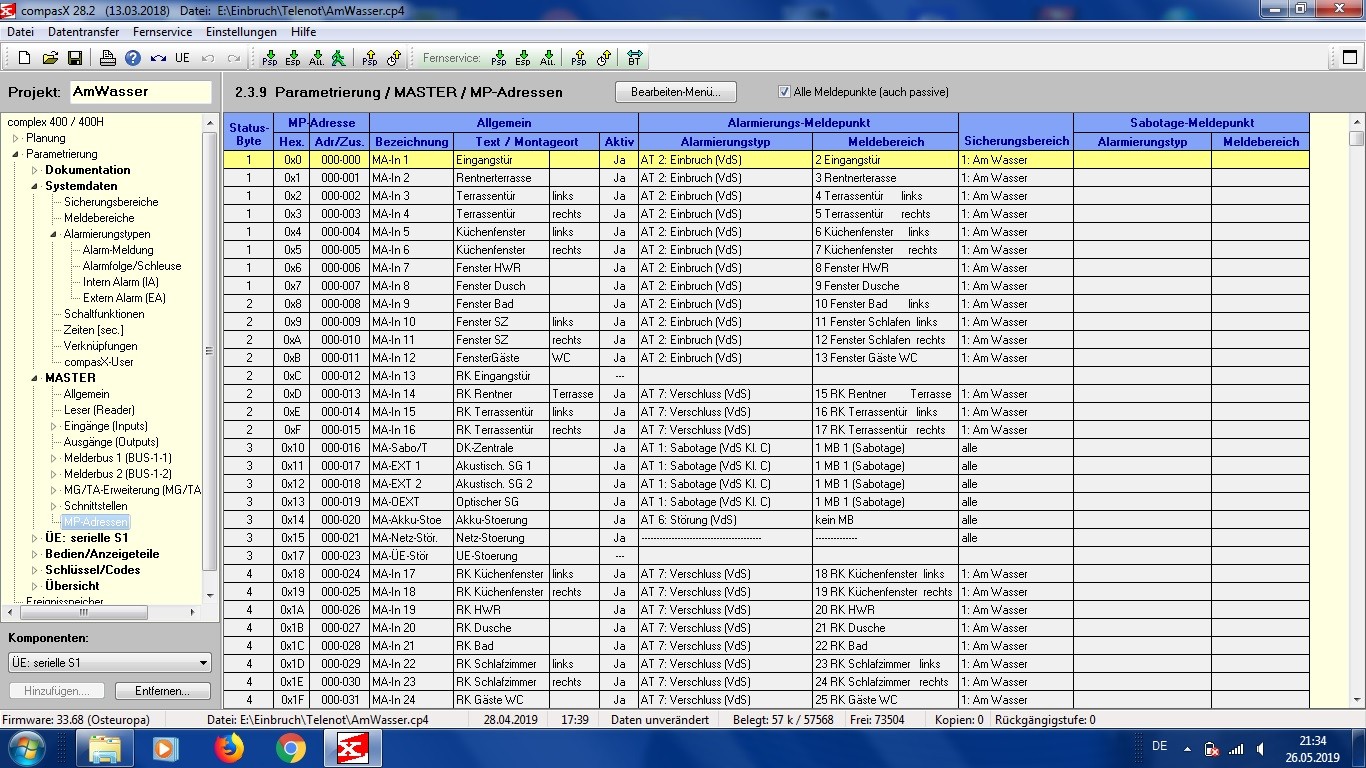Click the Fernservice Psp download icon

coord(499,58)
